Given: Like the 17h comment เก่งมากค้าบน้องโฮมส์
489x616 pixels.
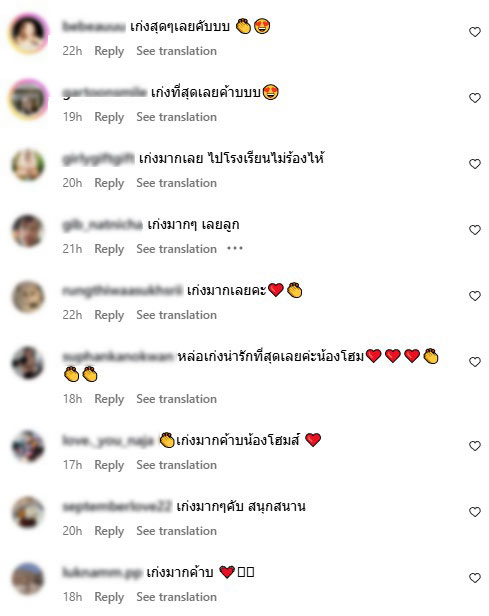Looking at the screenshot, I should click(475, 446).
